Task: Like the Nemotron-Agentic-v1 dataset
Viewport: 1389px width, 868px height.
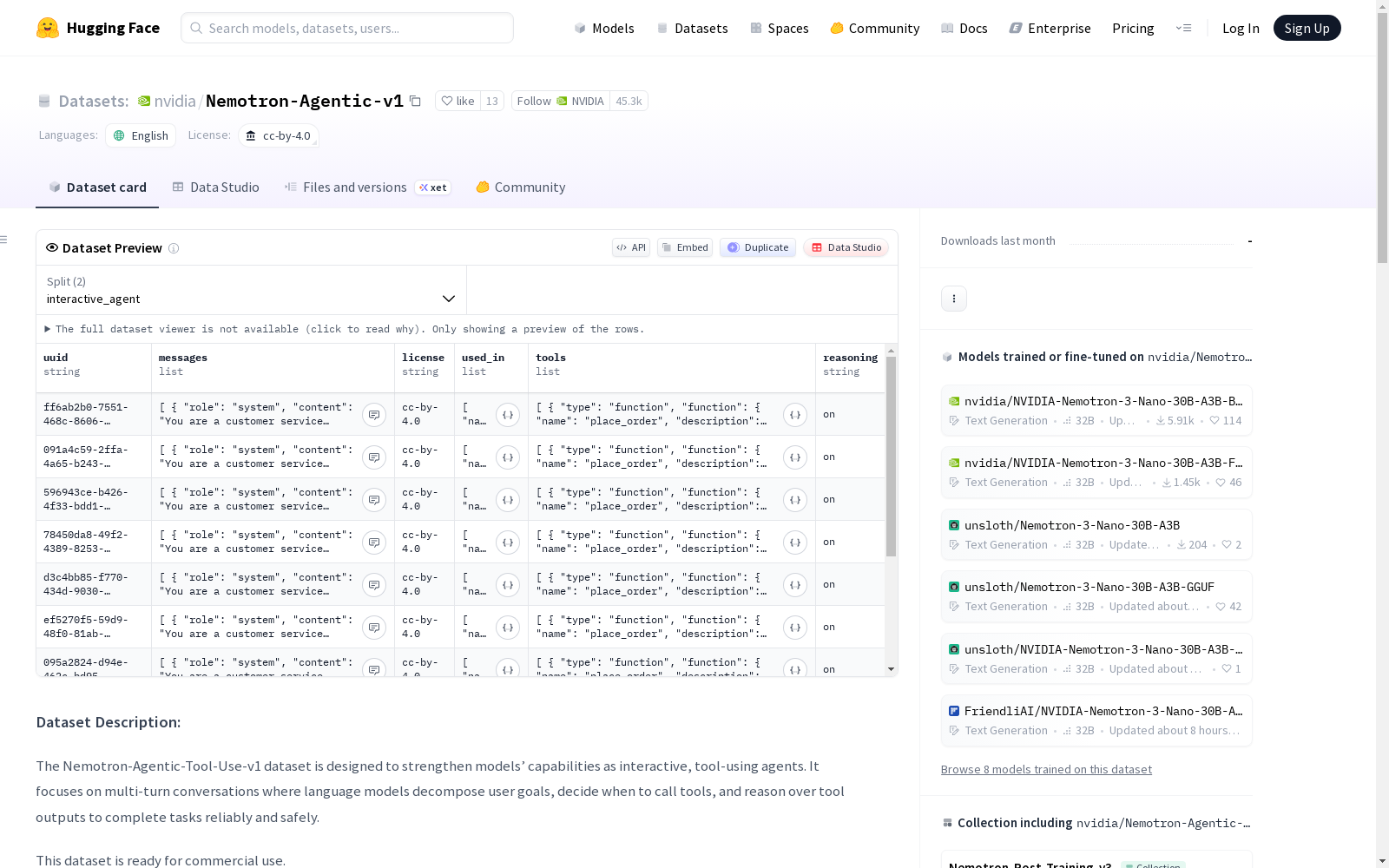Action: coord(458,101)
